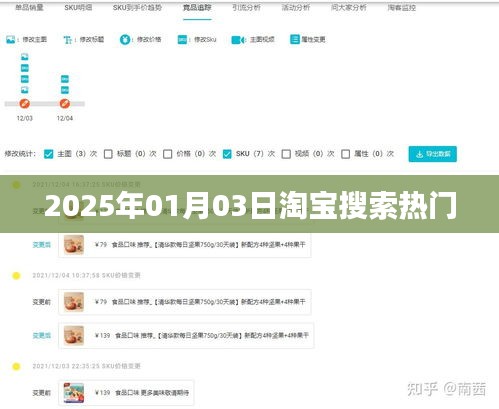Open the 引流分析 tab
This screenshot has width=499, height=409.
[x=246, y=8]
